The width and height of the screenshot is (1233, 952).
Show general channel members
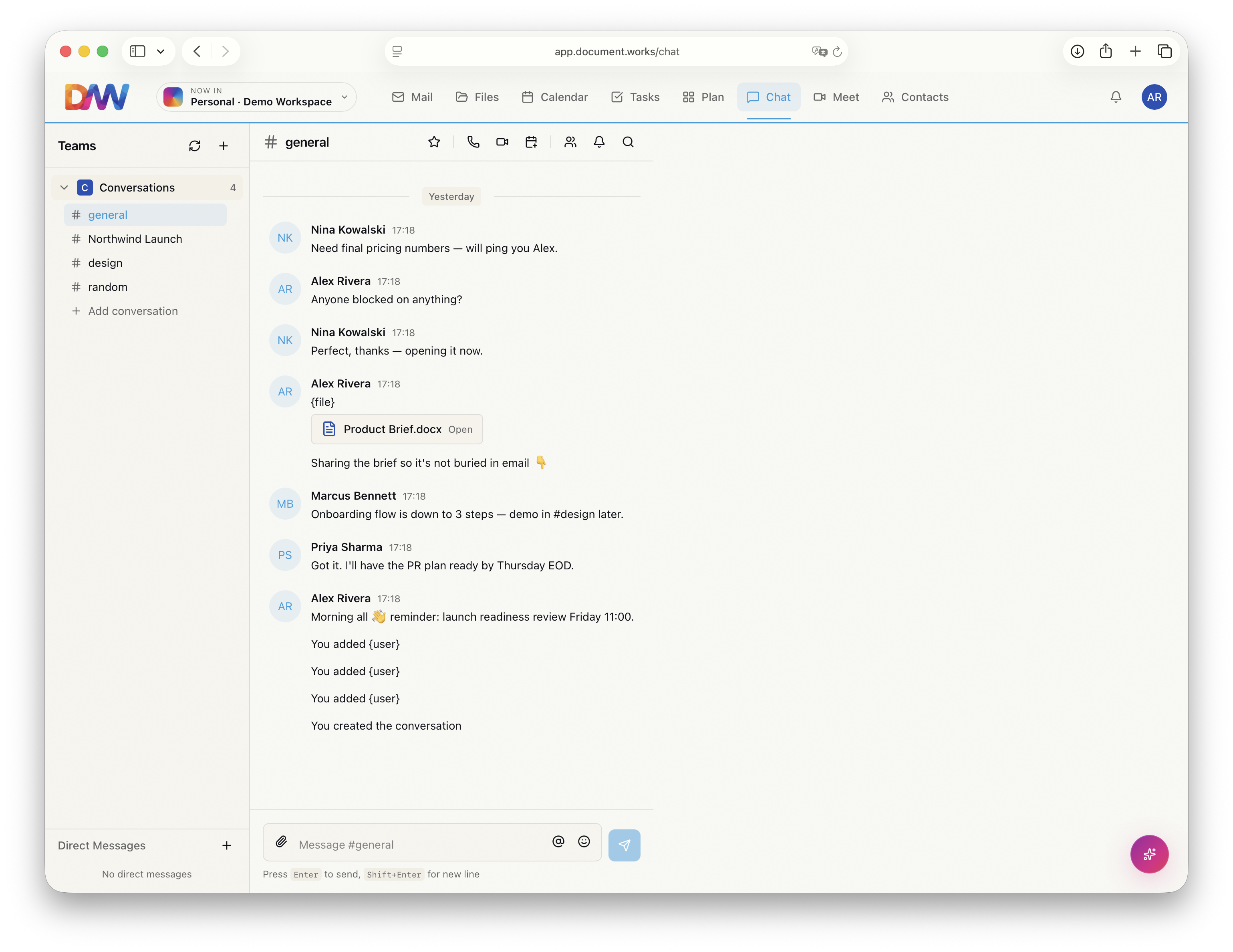(x=570, y=142)
